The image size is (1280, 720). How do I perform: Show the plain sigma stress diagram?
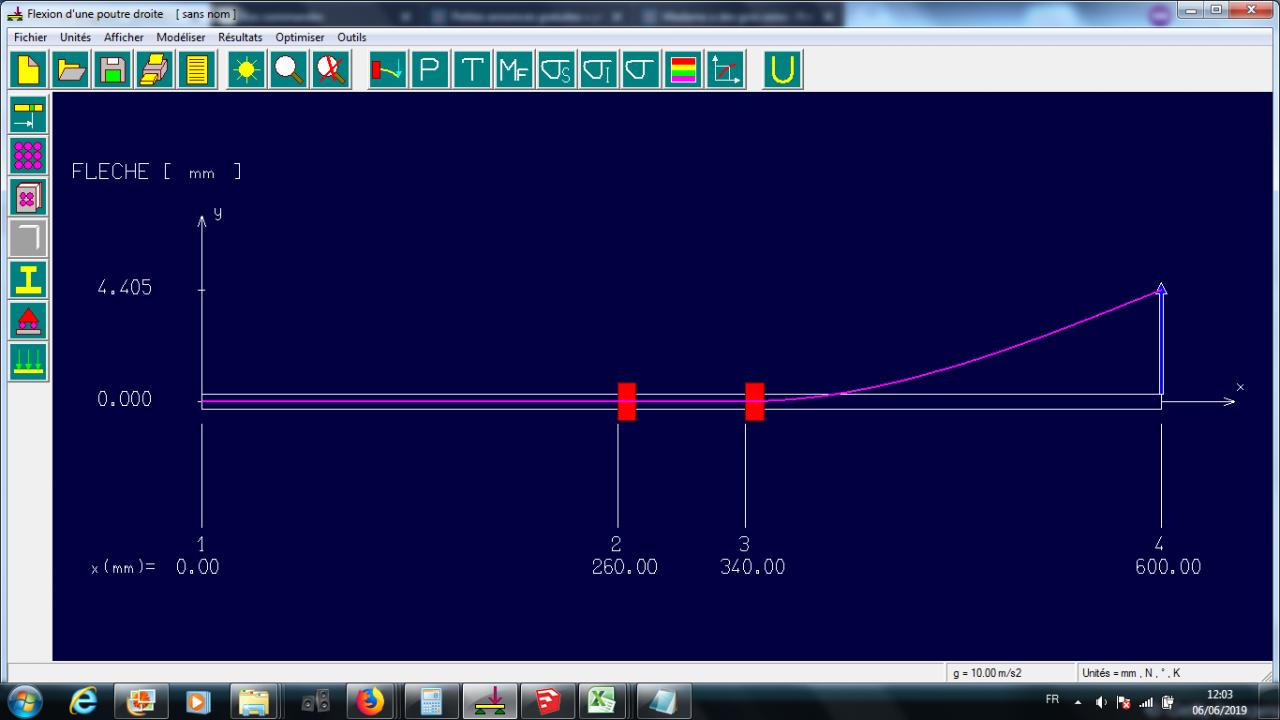640,70
